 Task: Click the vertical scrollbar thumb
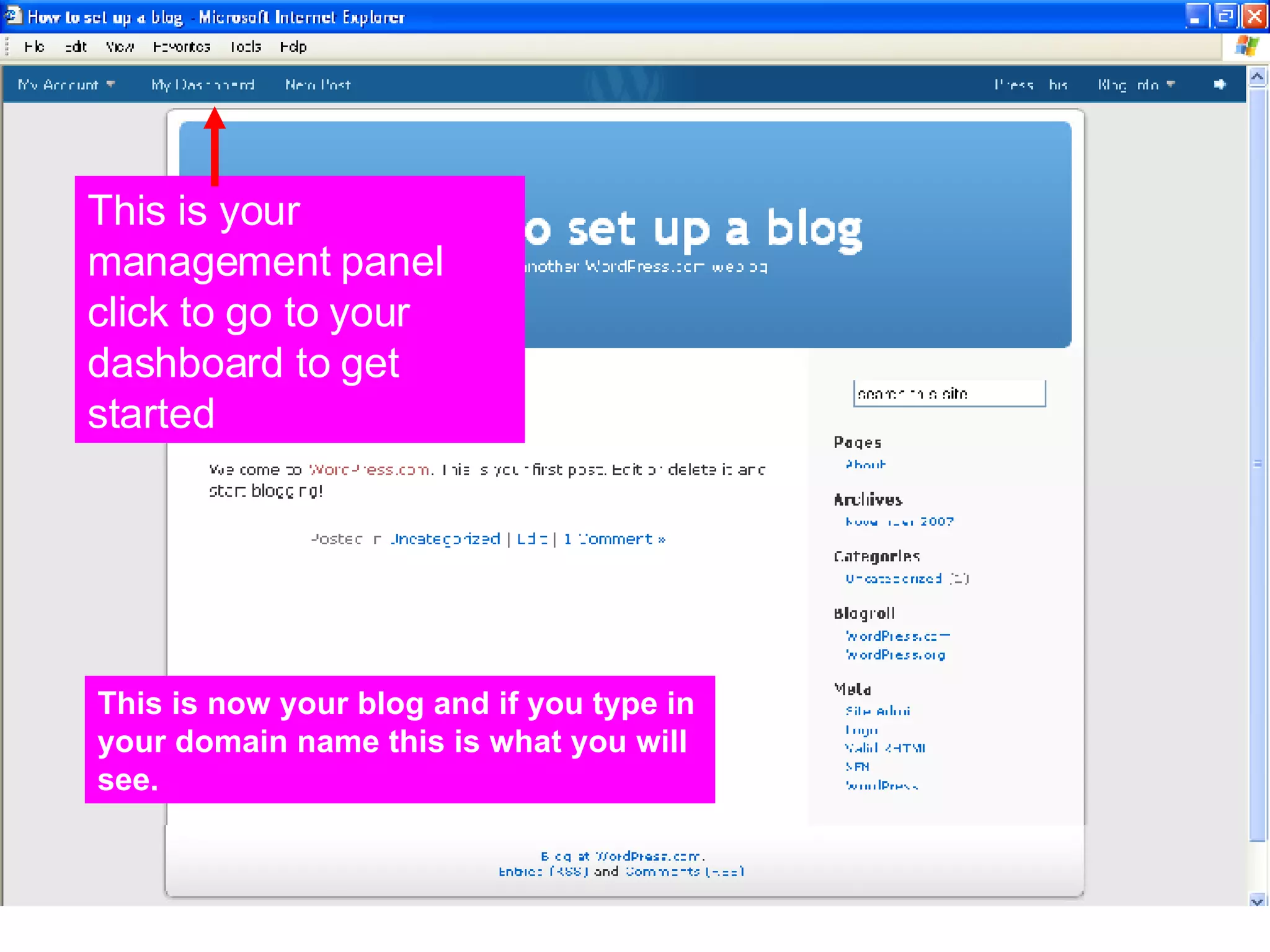click(x=1257, y=465)
